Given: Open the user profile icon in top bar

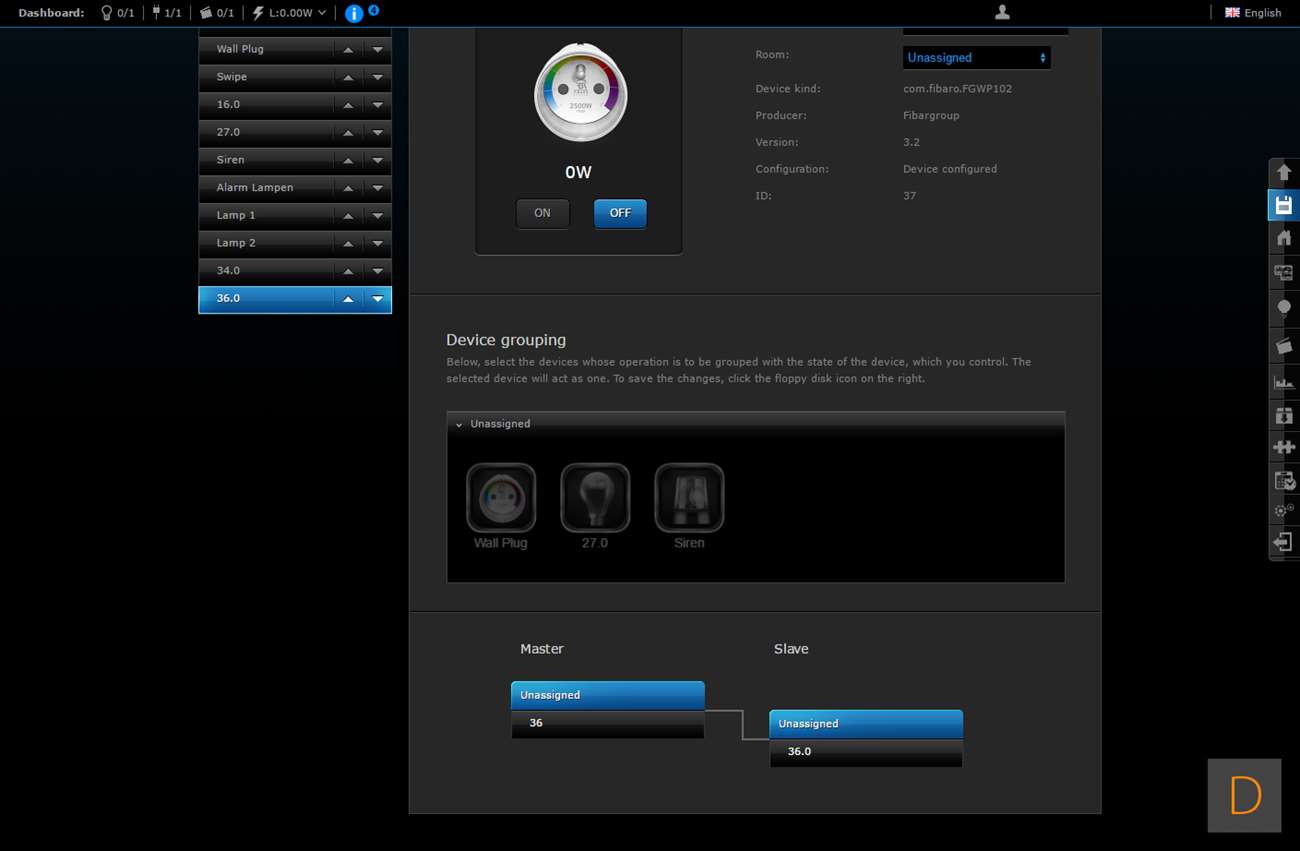Looking at the screenshot, I should 1002,12.
